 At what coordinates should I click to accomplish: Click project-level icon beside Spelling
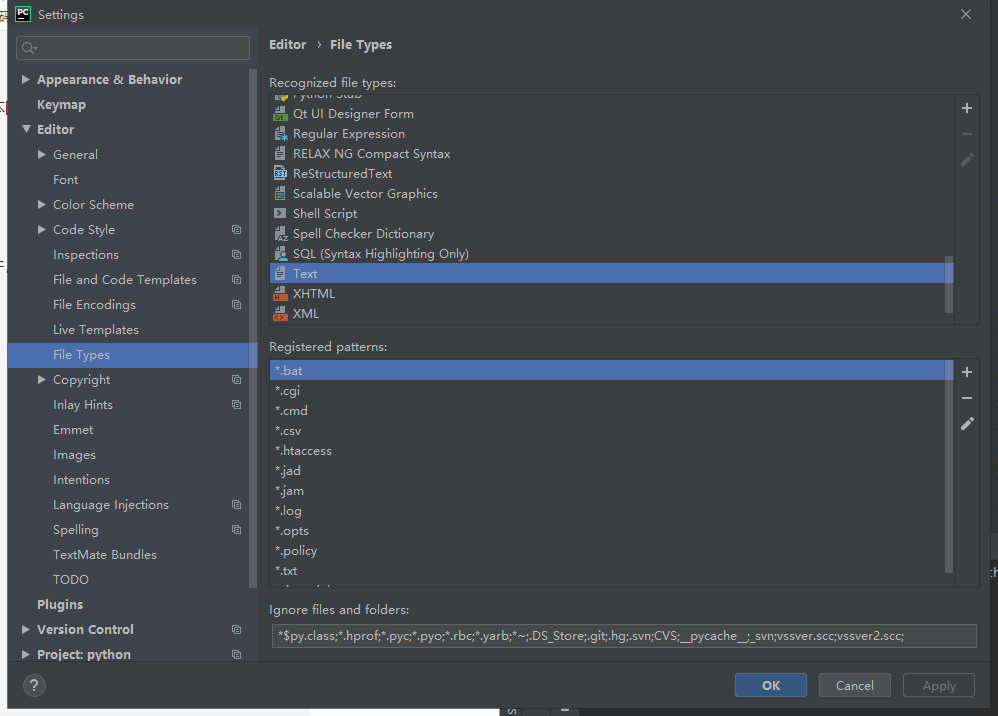click(x=236, y=530)
